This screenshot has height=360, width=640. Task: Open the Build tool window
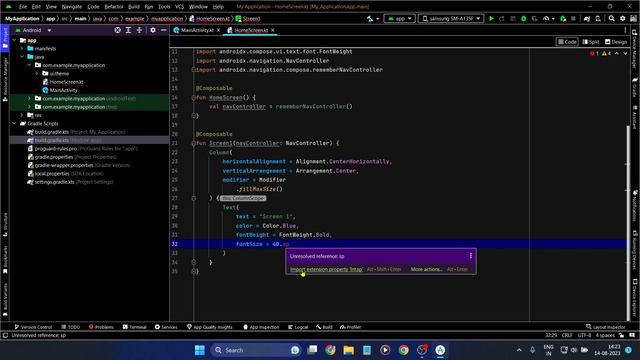click(x=324, y=327)
